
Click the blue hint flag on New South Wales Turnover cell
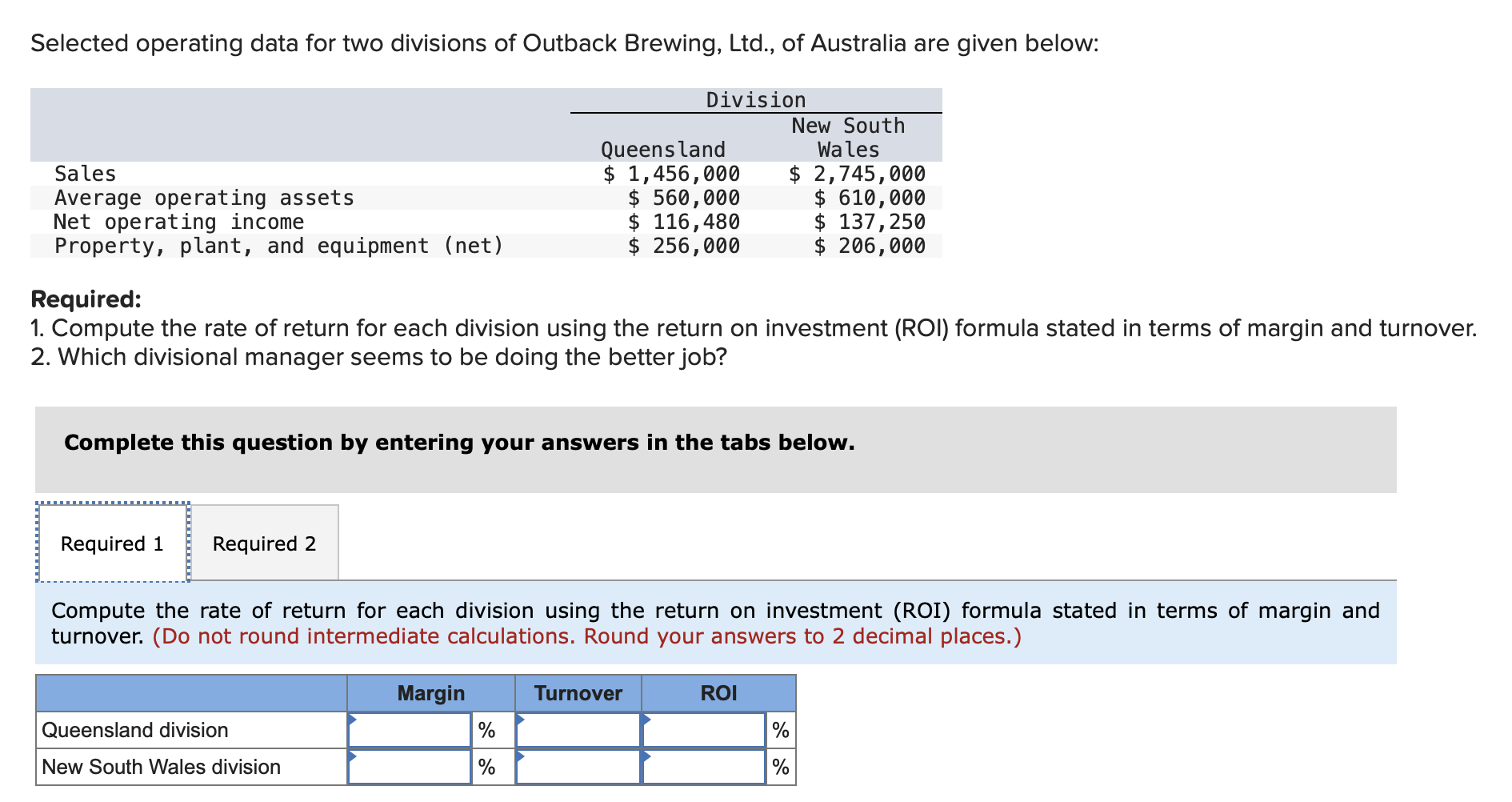pyautogui.click(x=522, y=758)
